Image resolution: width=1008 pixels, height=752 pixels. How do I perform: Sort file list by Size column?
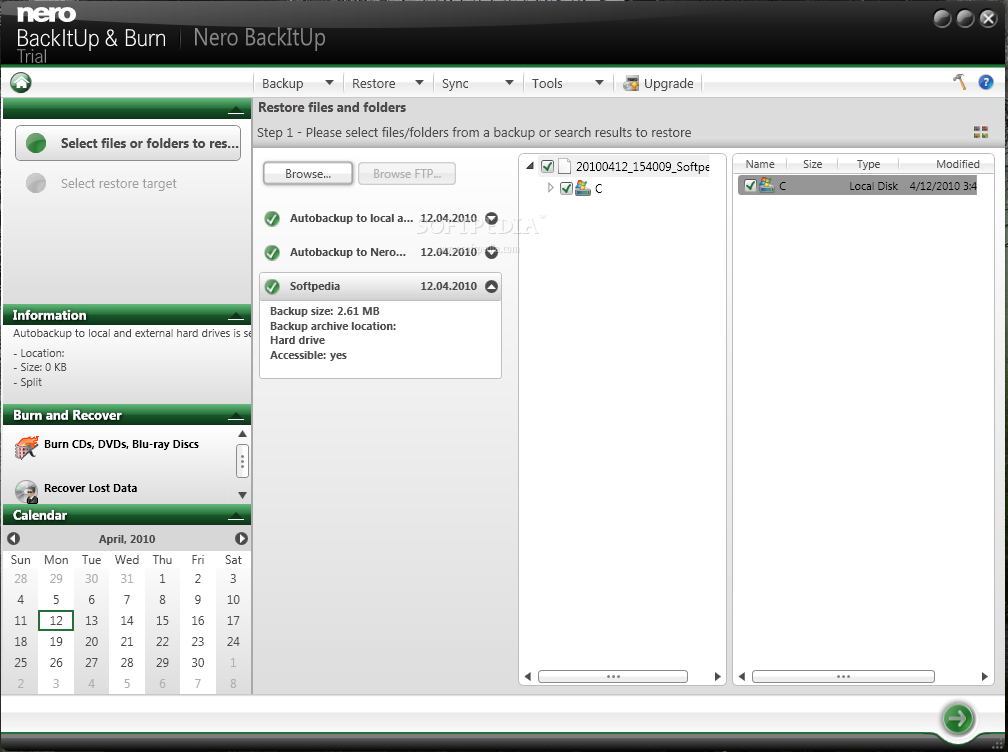tap(813, 164)
